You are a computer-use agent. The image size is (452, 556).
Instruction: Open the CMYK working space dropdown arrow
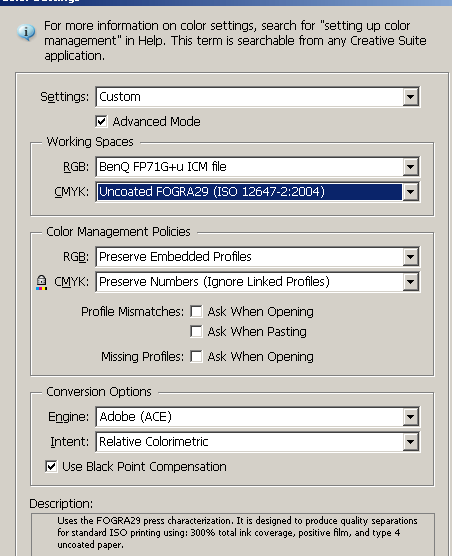point(411,192)
